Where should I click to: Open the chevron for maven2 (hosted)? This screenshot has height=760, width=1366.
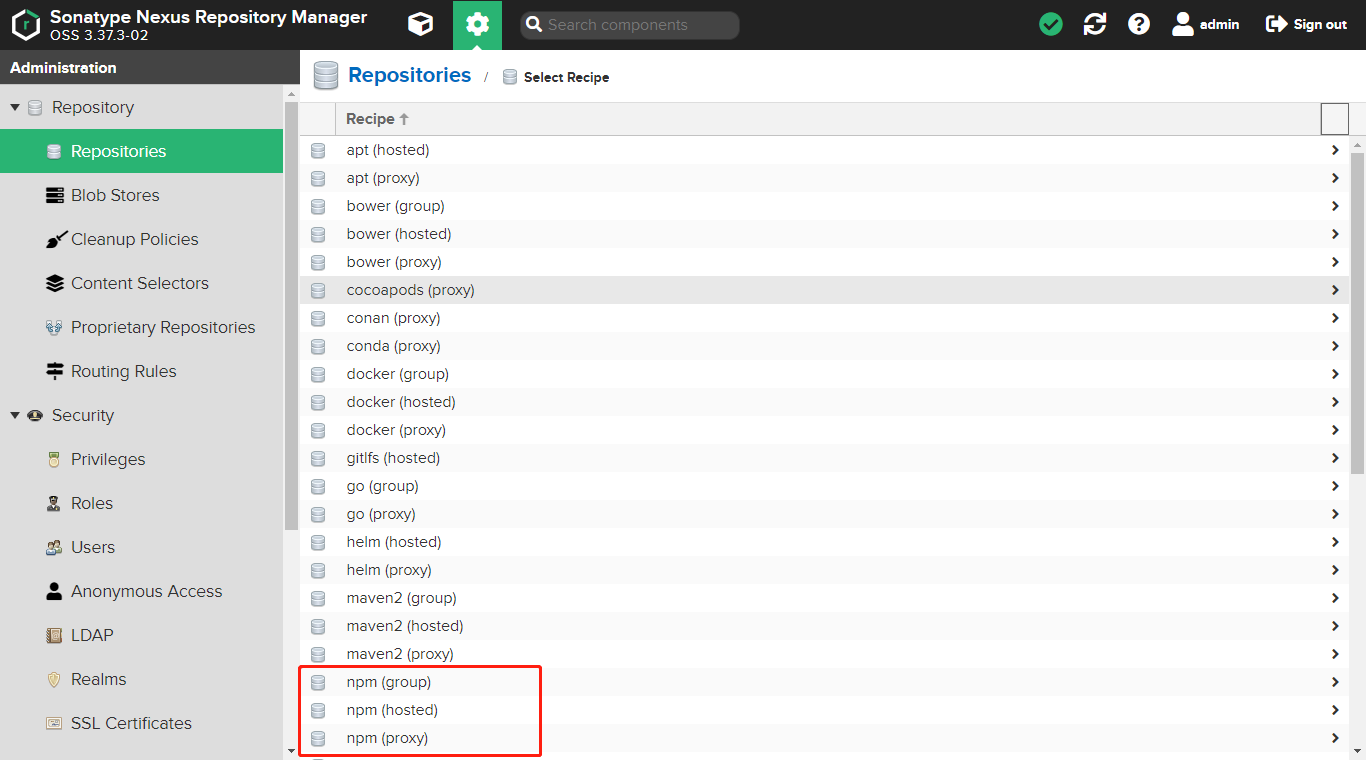point(1335,626)
